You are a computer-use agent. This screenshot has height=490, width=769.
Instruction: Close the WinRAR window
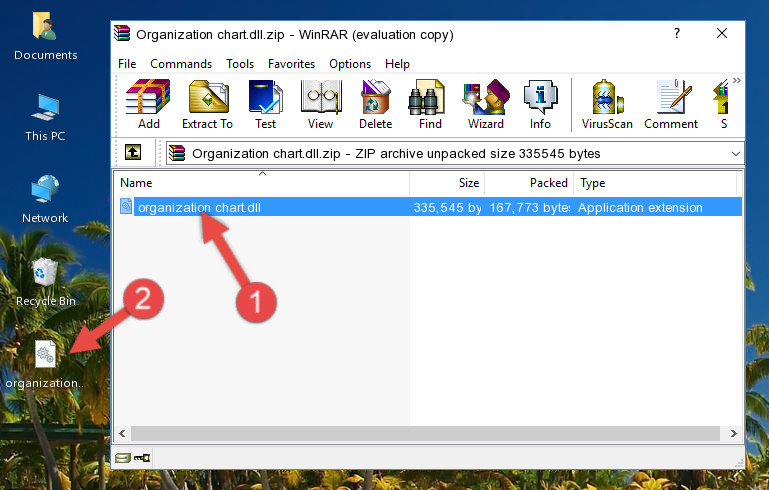pyautogui.click(x=721, y=33)
